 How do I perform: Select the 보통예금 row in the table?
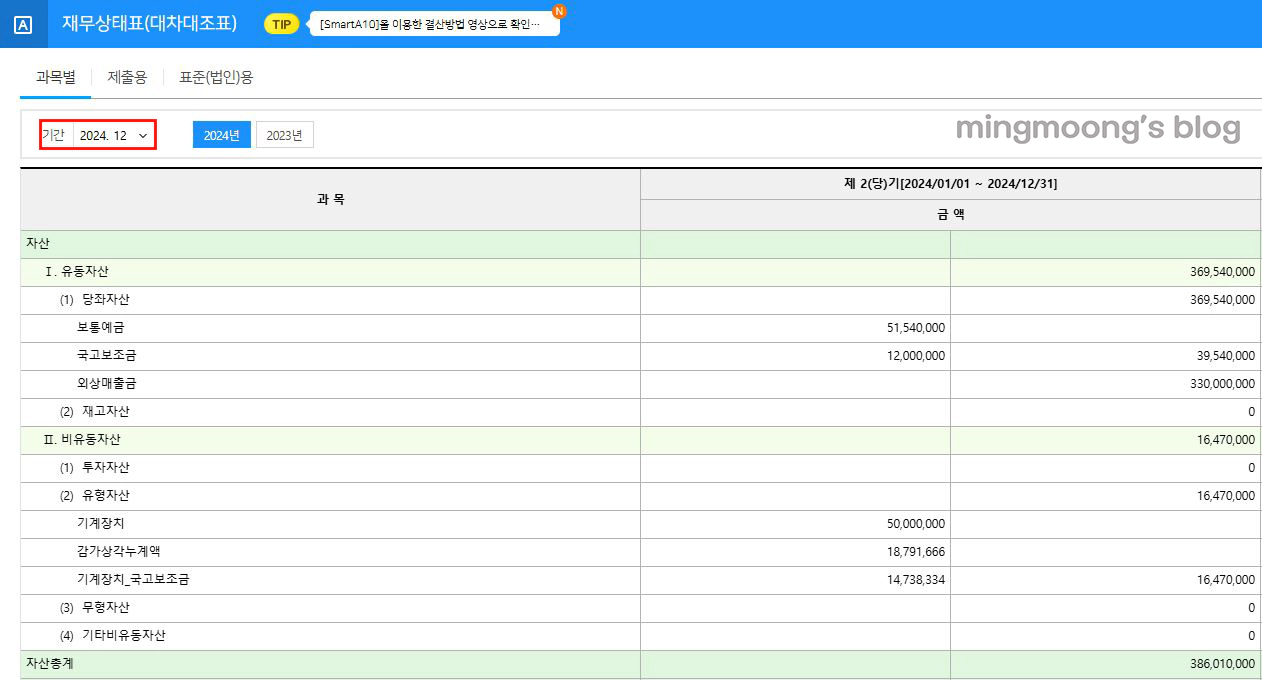(330, 327)
